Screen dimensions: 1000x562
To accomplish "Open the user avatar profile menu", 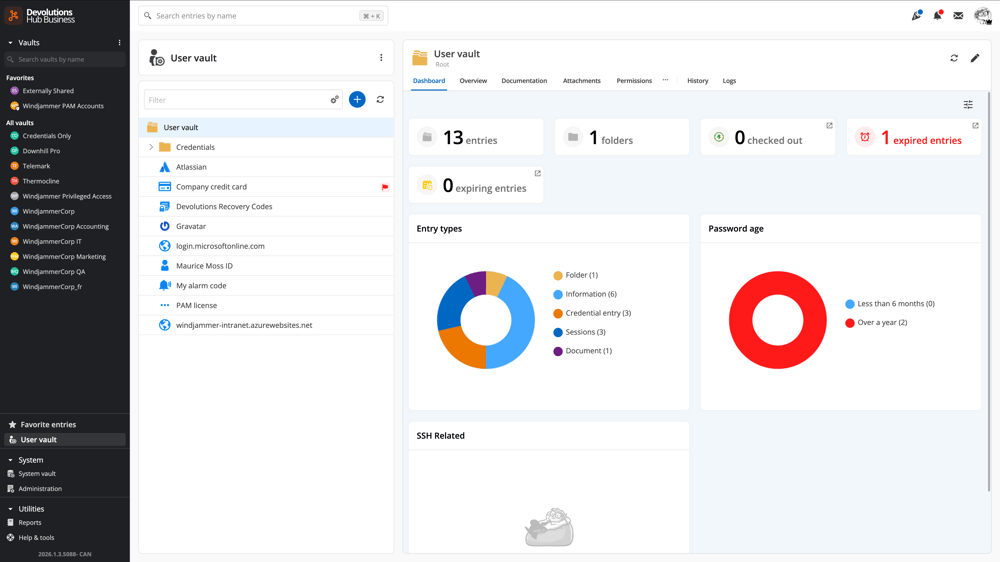I will coord(983,16).
